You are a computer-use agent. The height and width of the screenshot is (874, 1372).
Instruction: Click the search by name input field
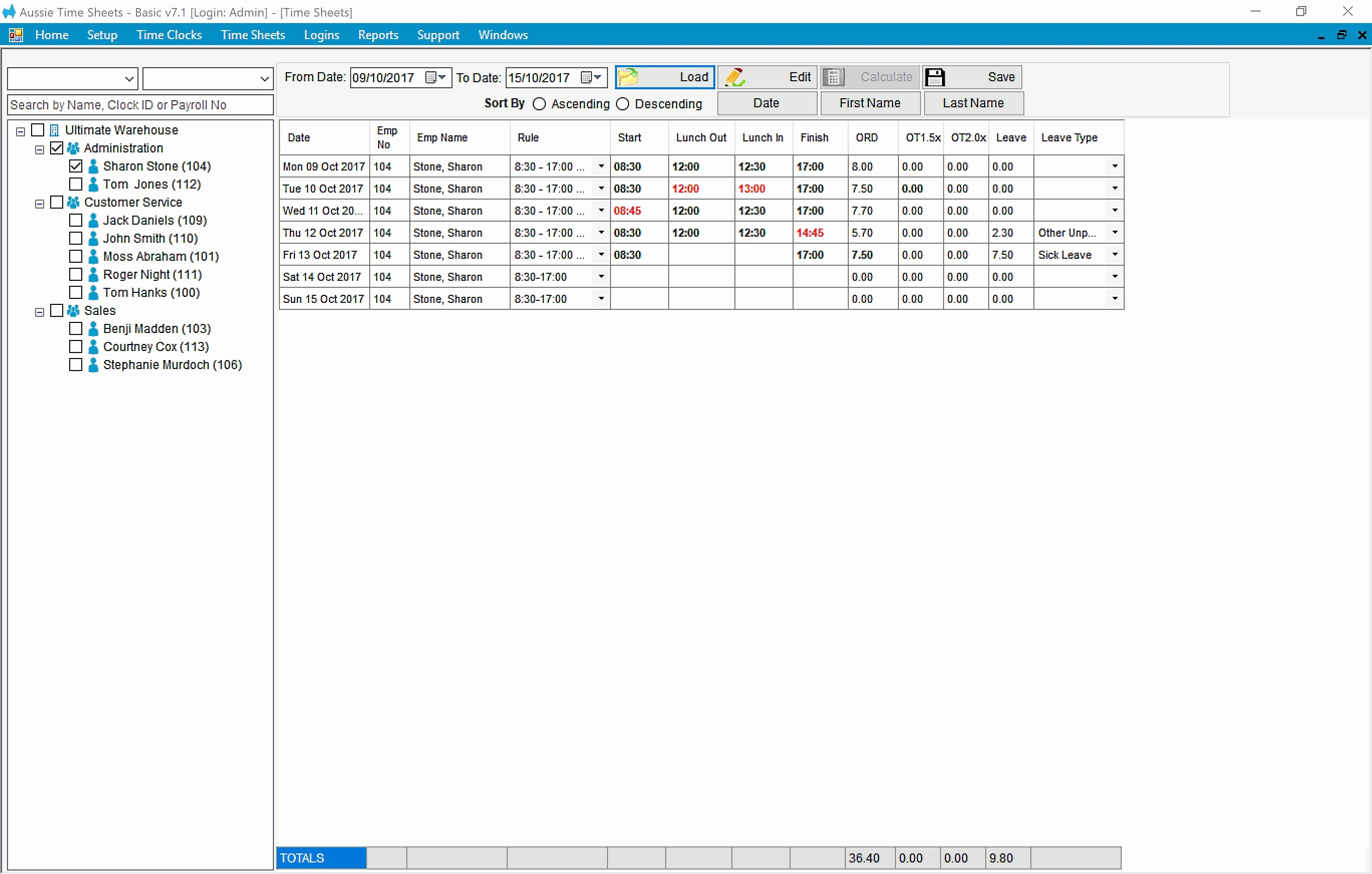[139, 105]
